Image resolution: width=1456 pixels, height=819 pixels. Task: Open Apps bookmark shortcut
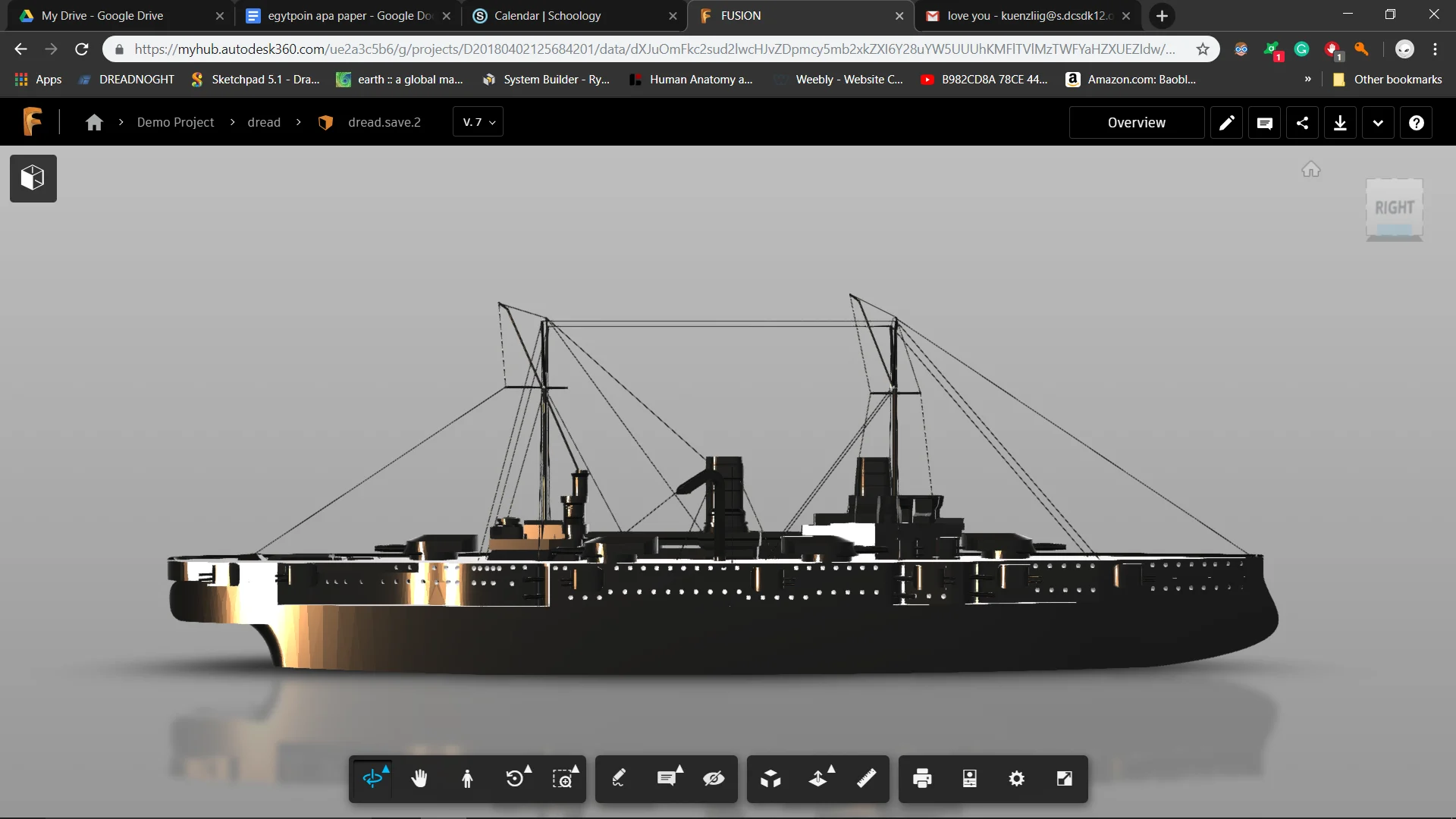click(x=38, y=80)
